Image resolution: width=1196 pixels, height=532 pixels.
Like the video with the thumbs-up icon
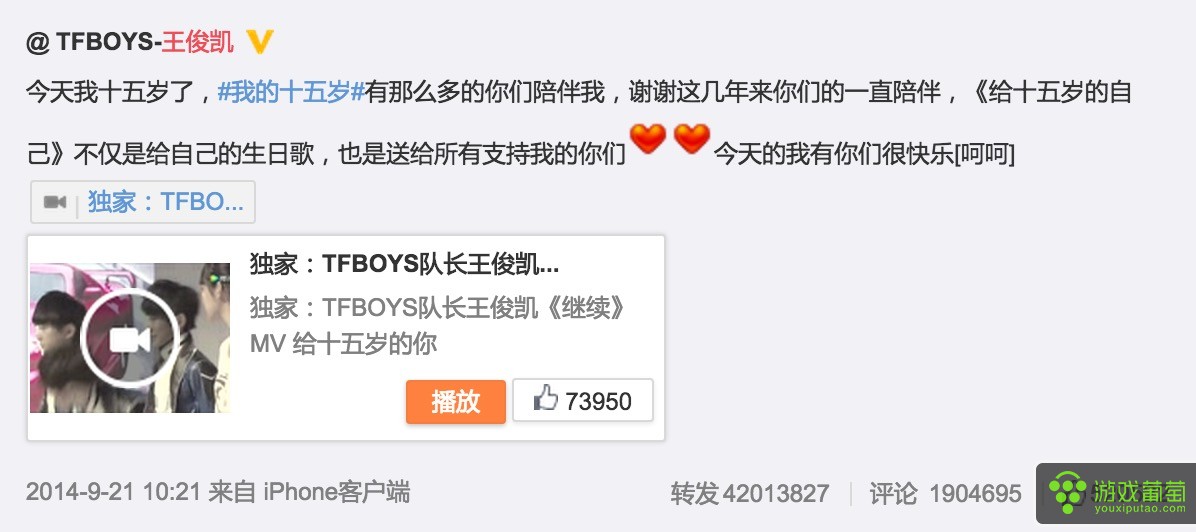click(546, 399)
